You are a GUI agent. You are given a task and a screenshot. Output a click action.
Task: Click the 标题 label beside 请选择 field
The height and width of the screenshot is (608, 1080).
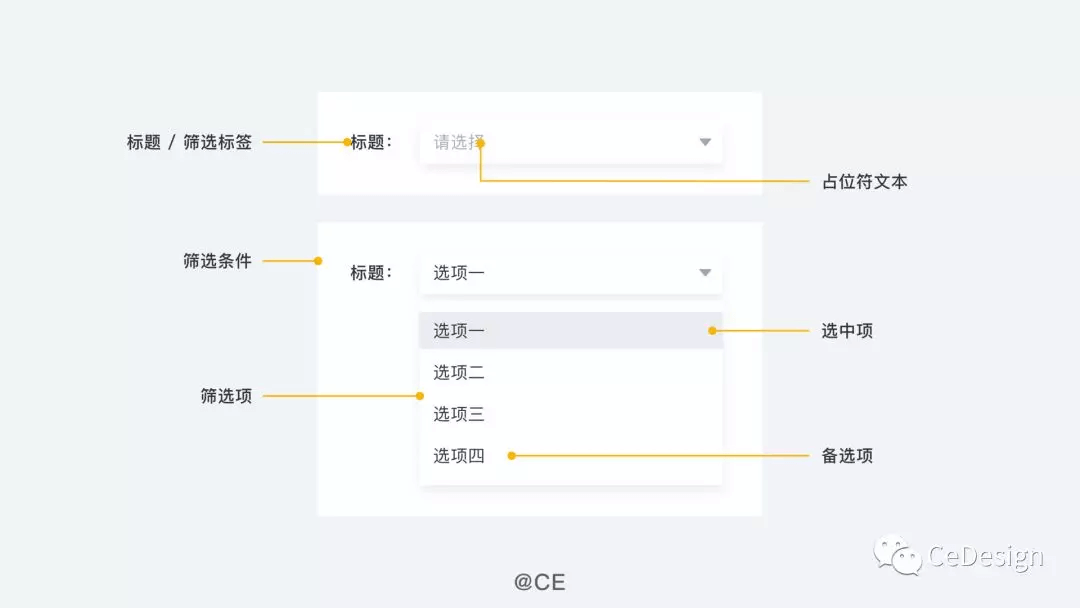(371, 142)
